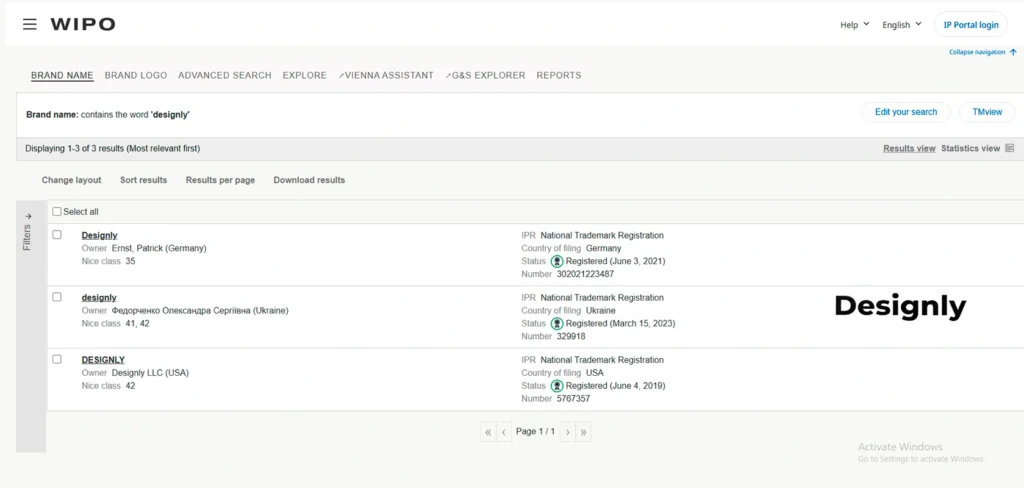Viewport: 1024px width, 488px height.
Task: Click the Page 1 / 1 indicator
Action: (536, 432)
